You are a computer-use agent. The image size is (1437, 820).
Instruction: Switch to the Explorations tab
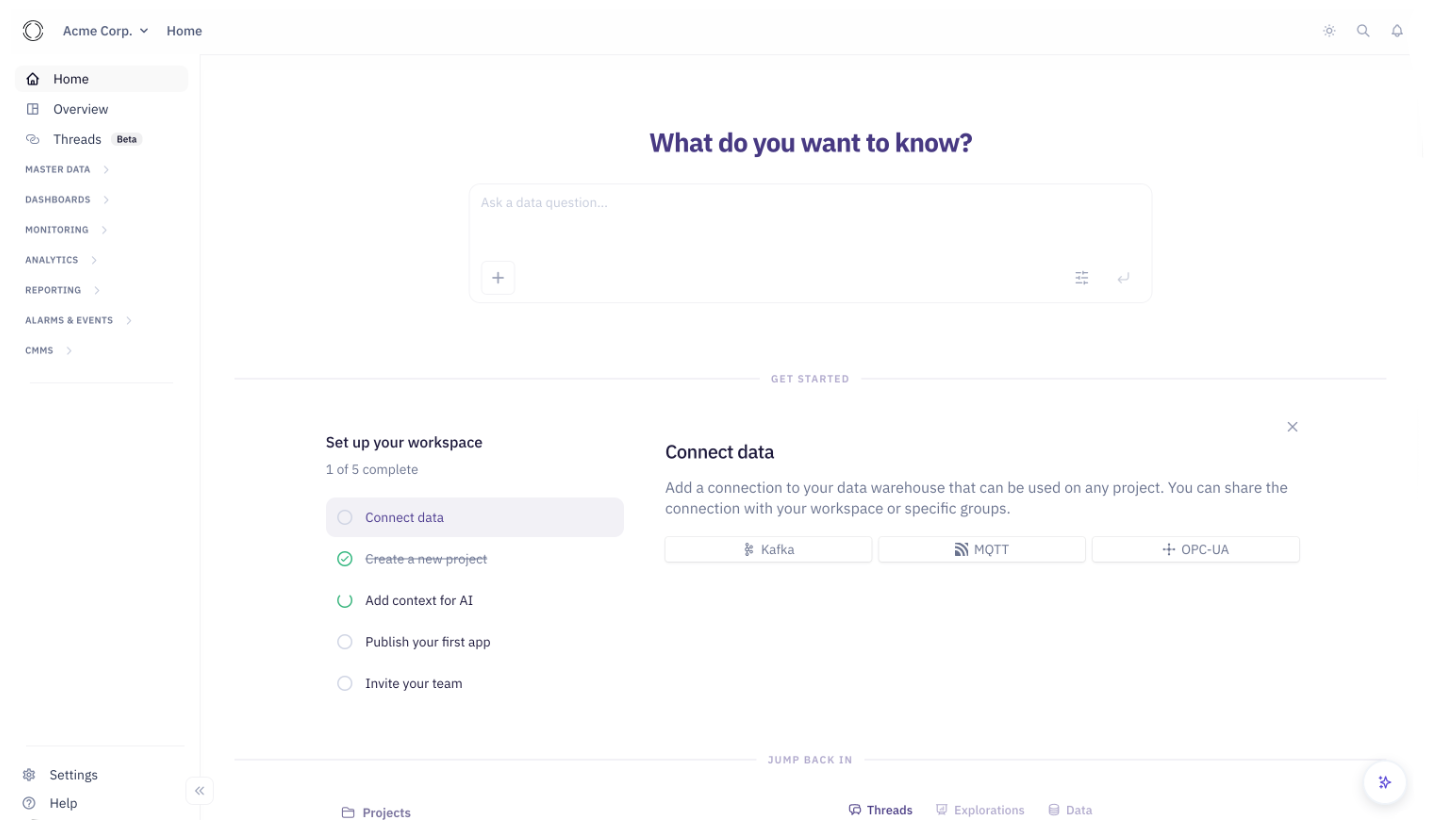[x=980, y=810]
